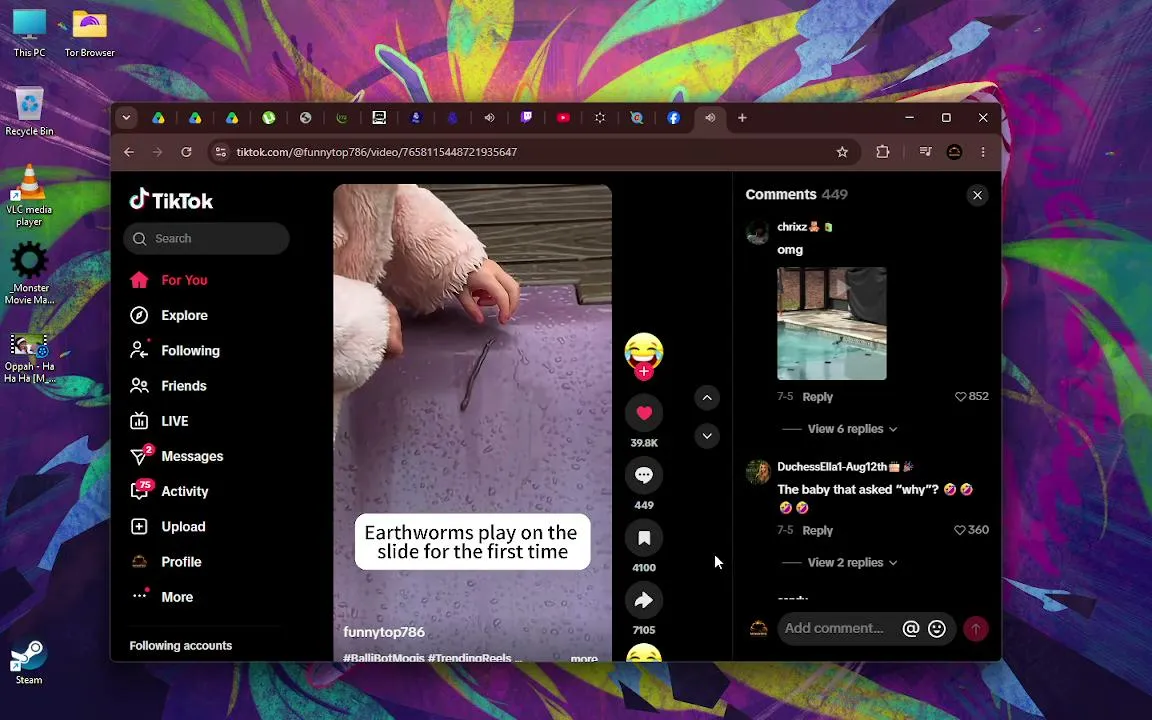Open the browser three-dot menu

pos(983,152)
